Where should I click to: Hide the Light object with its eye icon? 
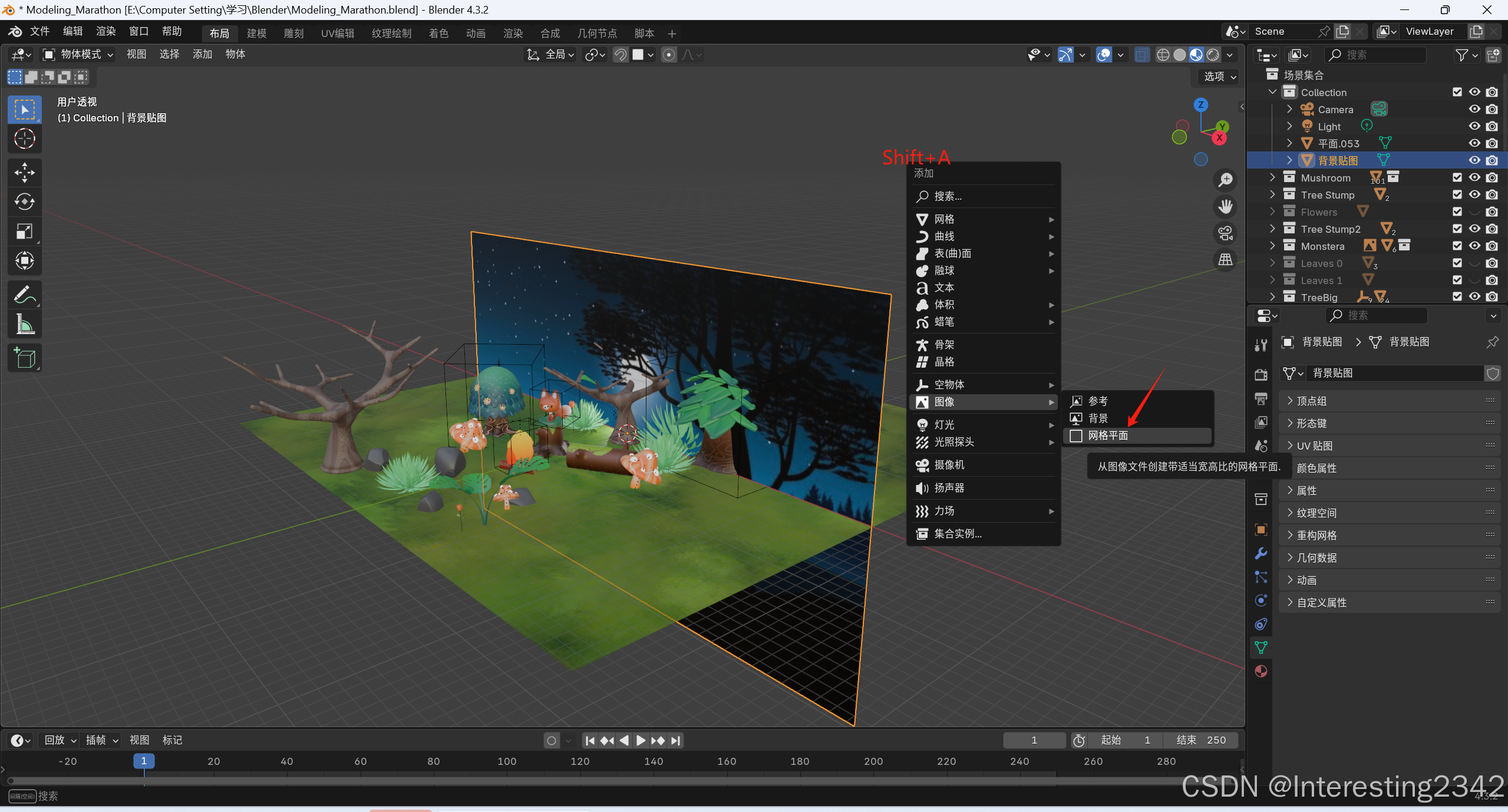click(x=1474, y=126)
